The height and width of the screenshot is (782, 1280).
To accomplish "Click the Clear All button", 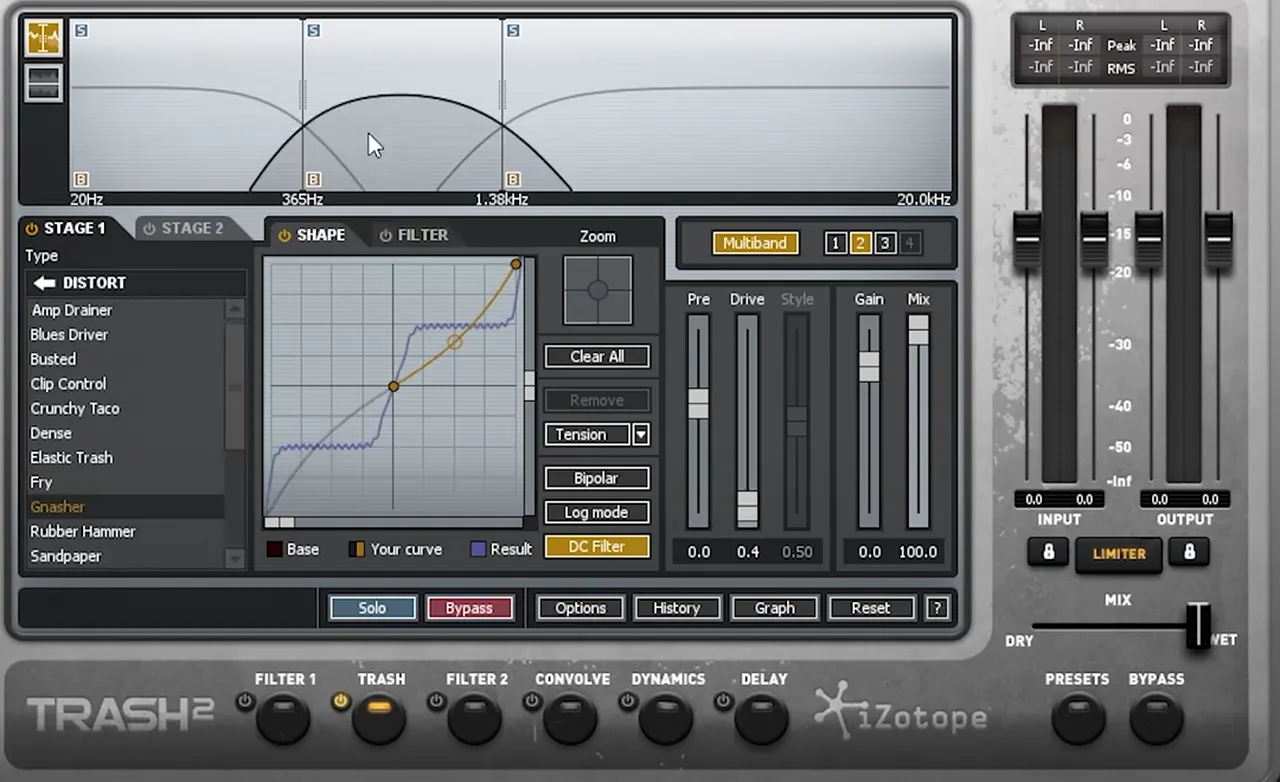I will coord(597,356).
